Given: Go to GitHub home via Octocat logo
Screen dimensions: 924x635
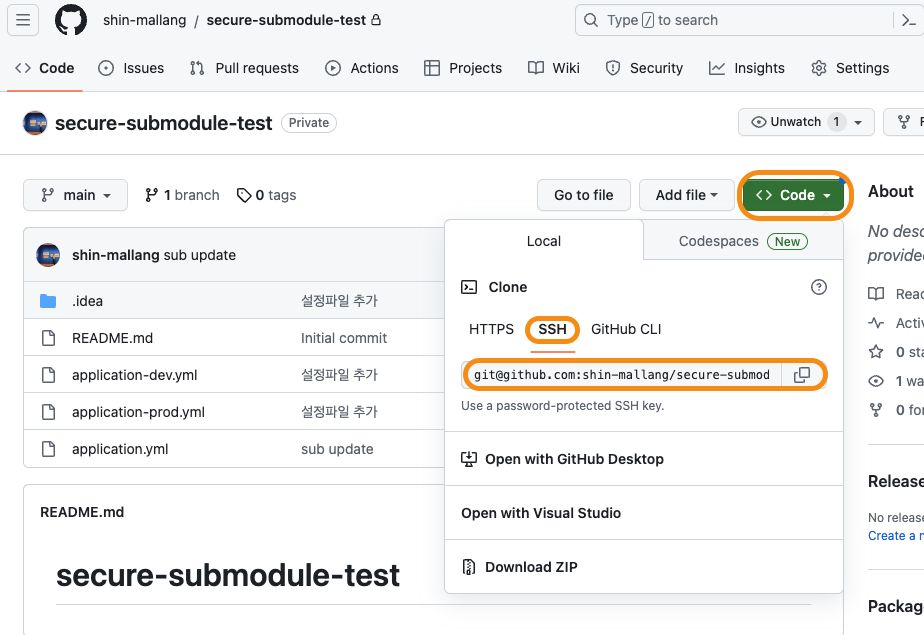Looking at the screenshot, I should pos(71,20).
